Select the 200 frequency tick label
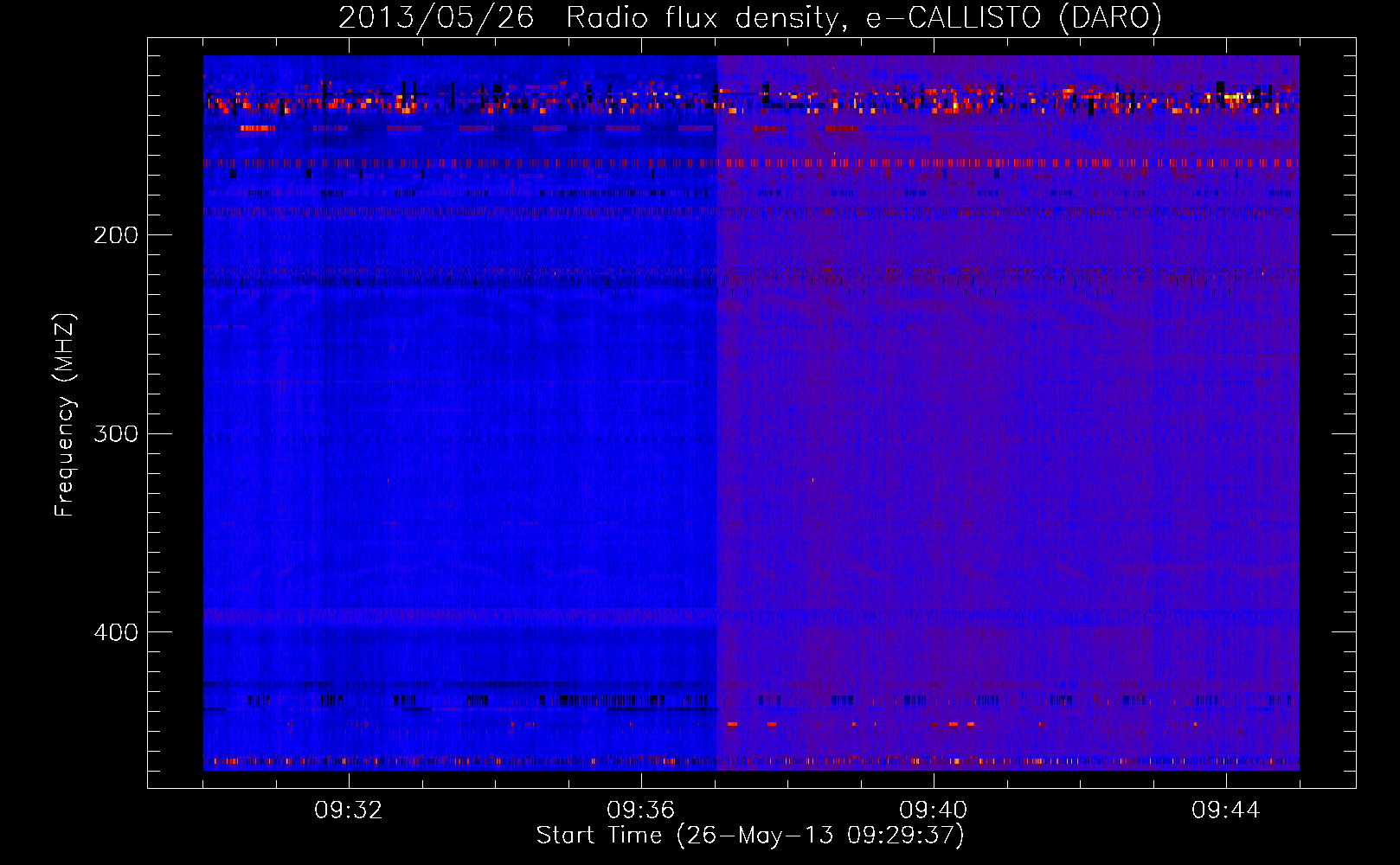Image resolution: width=1400 pixels, height=865 pixels. click(116, 234)
